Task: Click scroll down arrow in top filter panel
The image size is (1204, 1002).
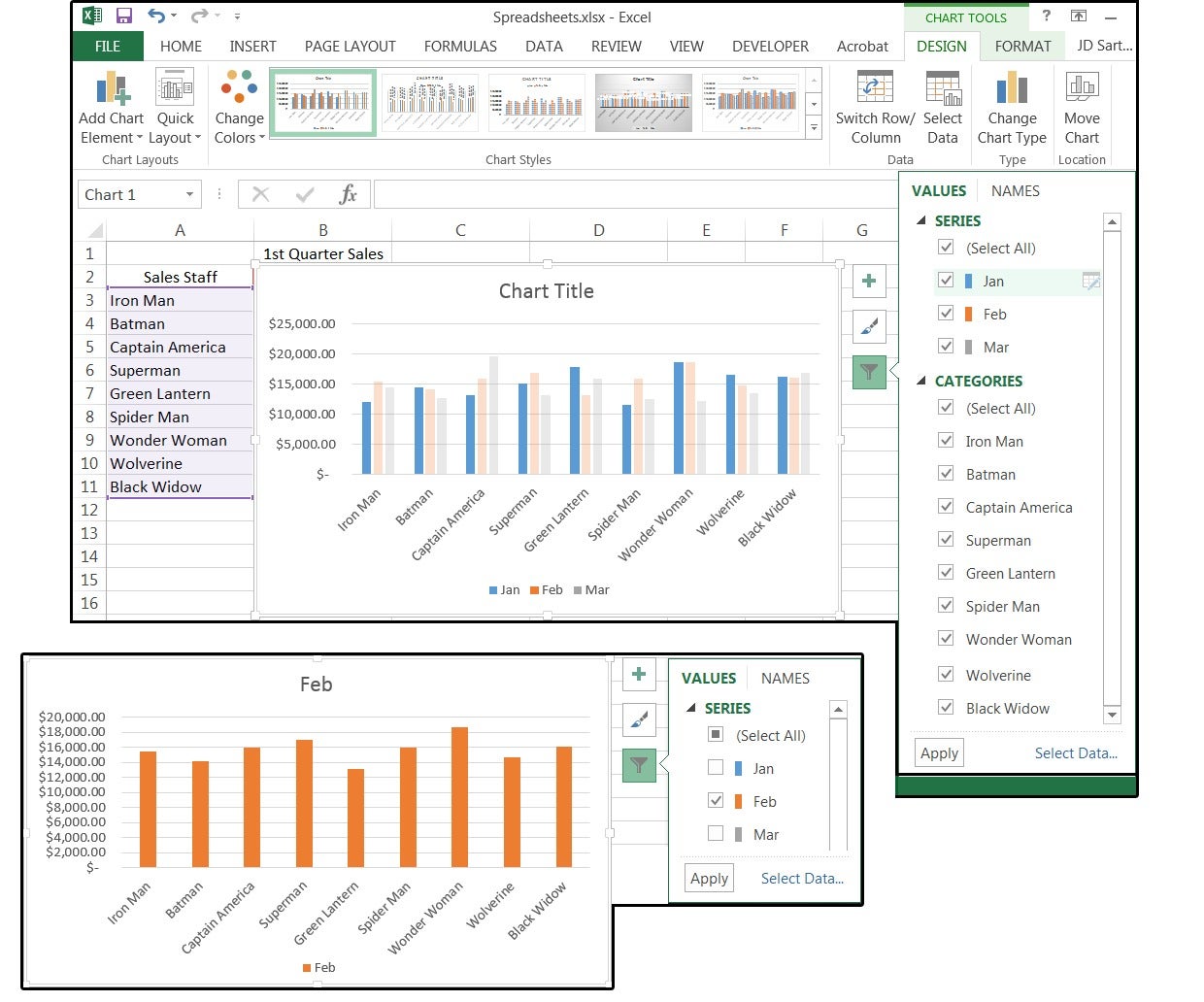Action: click(1113, 716)
